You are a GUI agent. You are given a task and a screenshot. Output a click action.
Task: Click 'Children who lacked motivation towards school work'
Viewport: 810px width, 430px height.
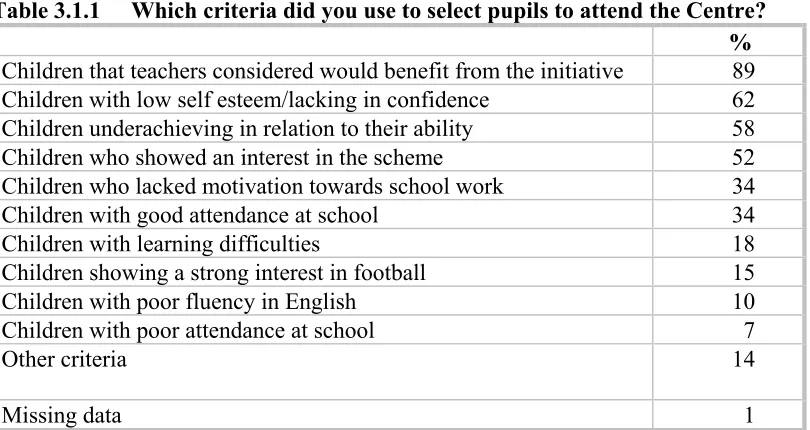pyautogui.click(x=252, y=187)
